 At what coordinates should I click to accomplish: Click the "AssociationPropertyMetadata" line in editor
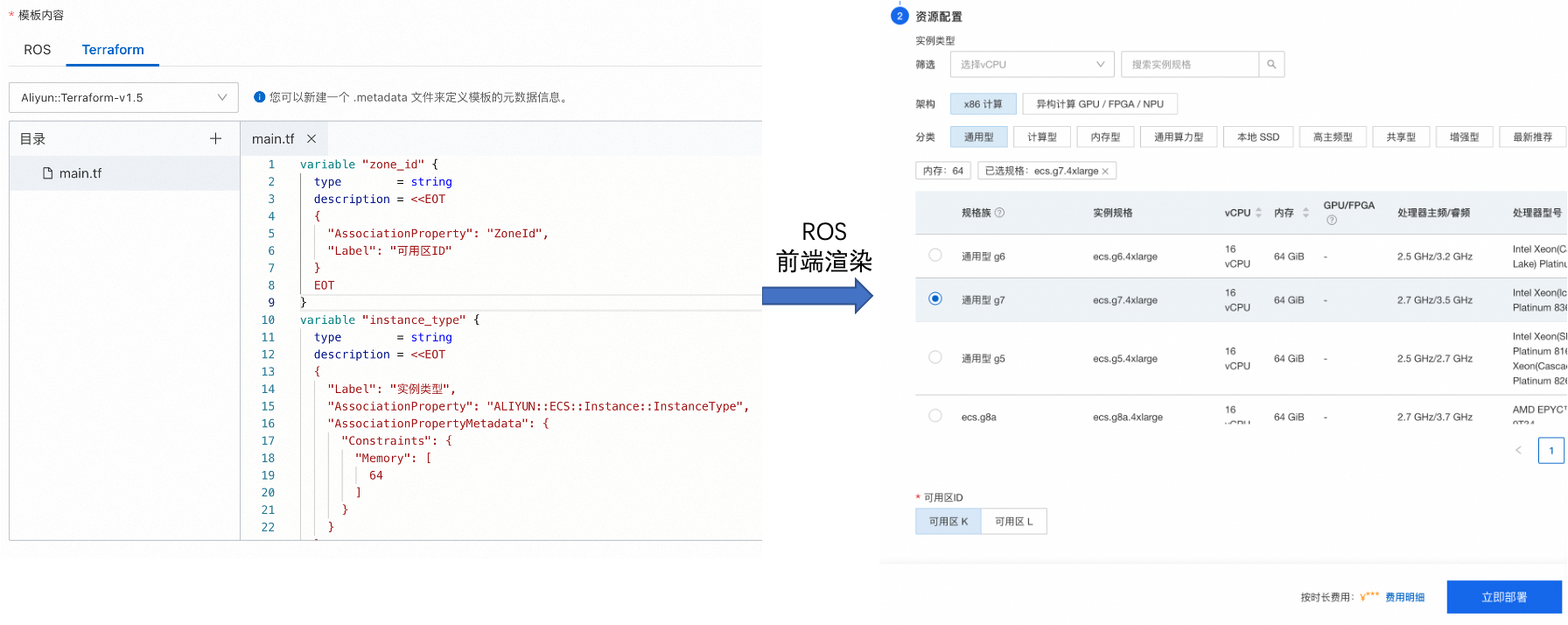point(438,424)
